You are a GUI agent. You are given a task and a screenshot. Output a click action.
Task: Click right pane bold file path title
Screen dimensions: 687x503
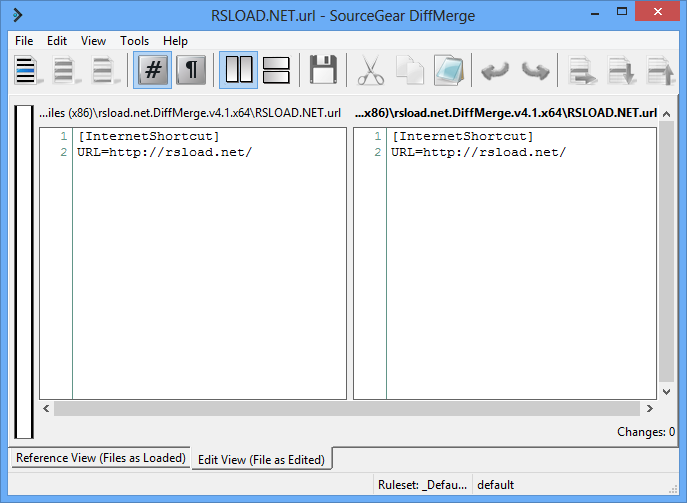(x=506, y=113)
